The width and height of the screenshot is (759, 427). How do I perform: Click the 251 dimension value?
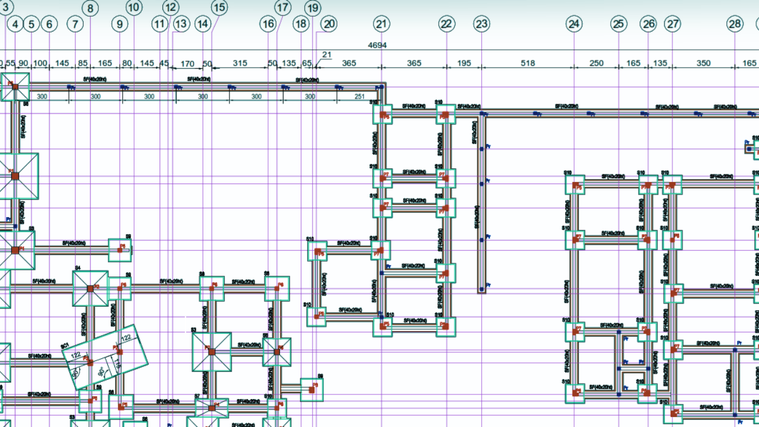click(x=360, y=96)
